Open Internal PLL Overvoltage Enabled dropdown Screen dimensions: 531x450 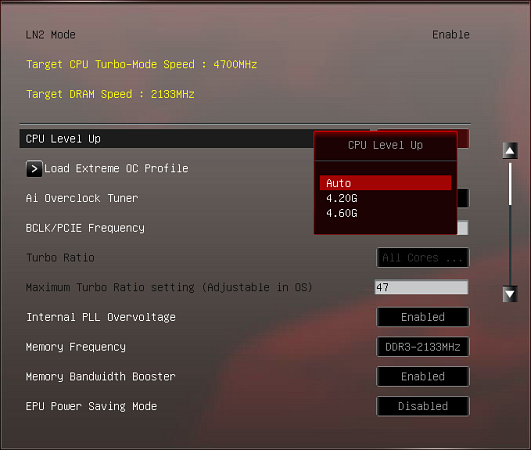click(423, 317)
